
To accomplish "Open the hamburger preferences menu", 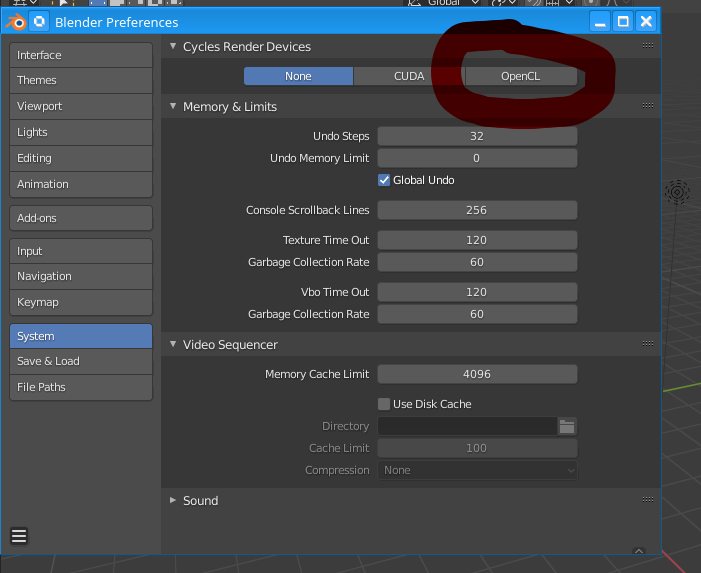I will click(19, 536).
